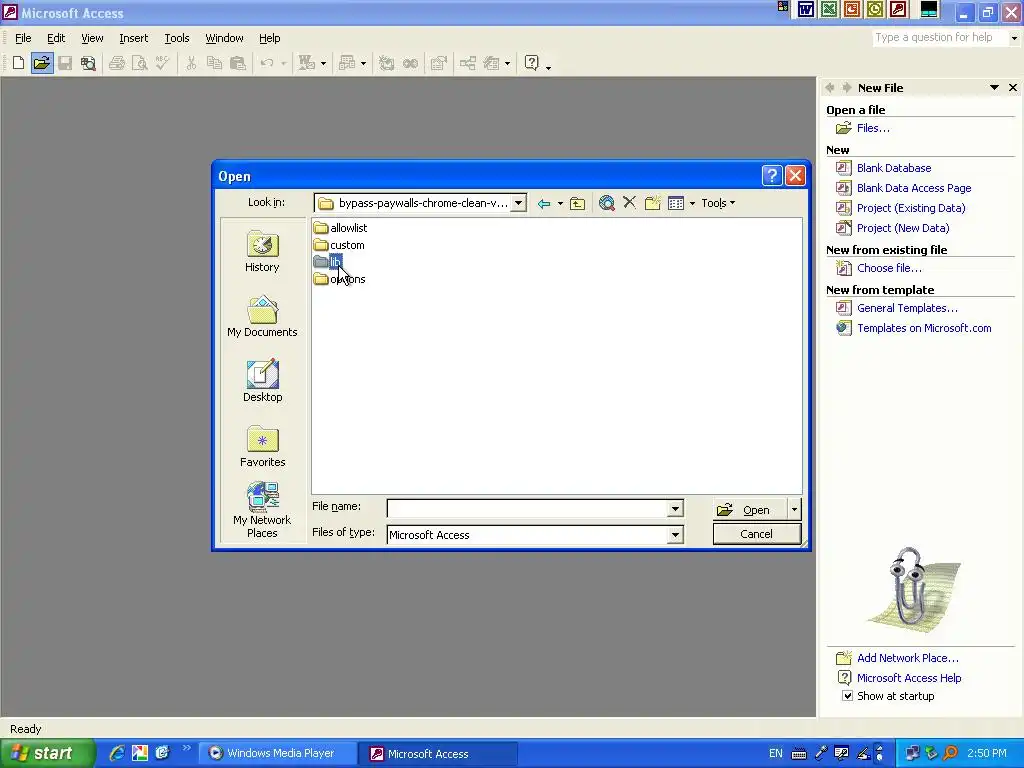Open the Edit menu
1024x768 pixels.
tap(56, 38)
